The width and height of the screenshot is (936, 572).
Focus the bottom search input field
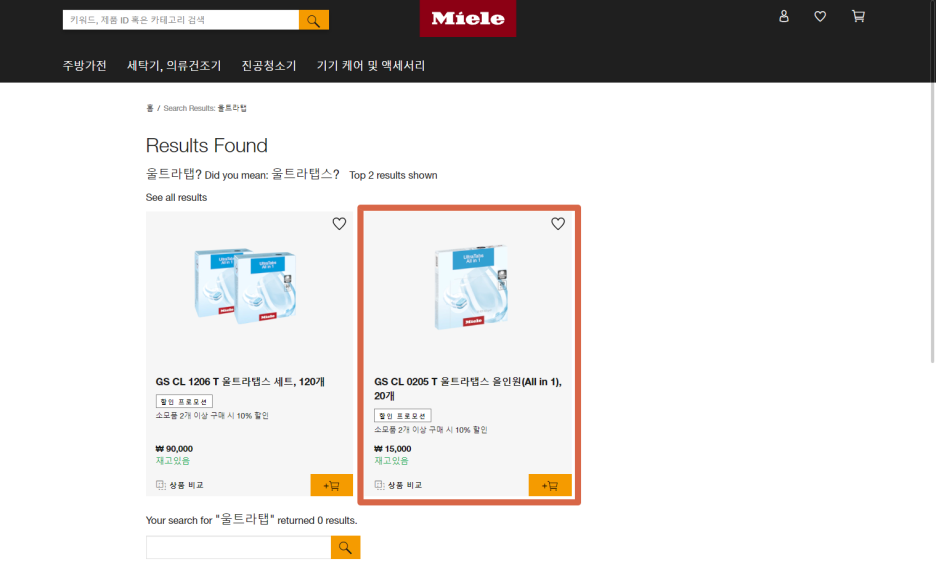point(239,548)
